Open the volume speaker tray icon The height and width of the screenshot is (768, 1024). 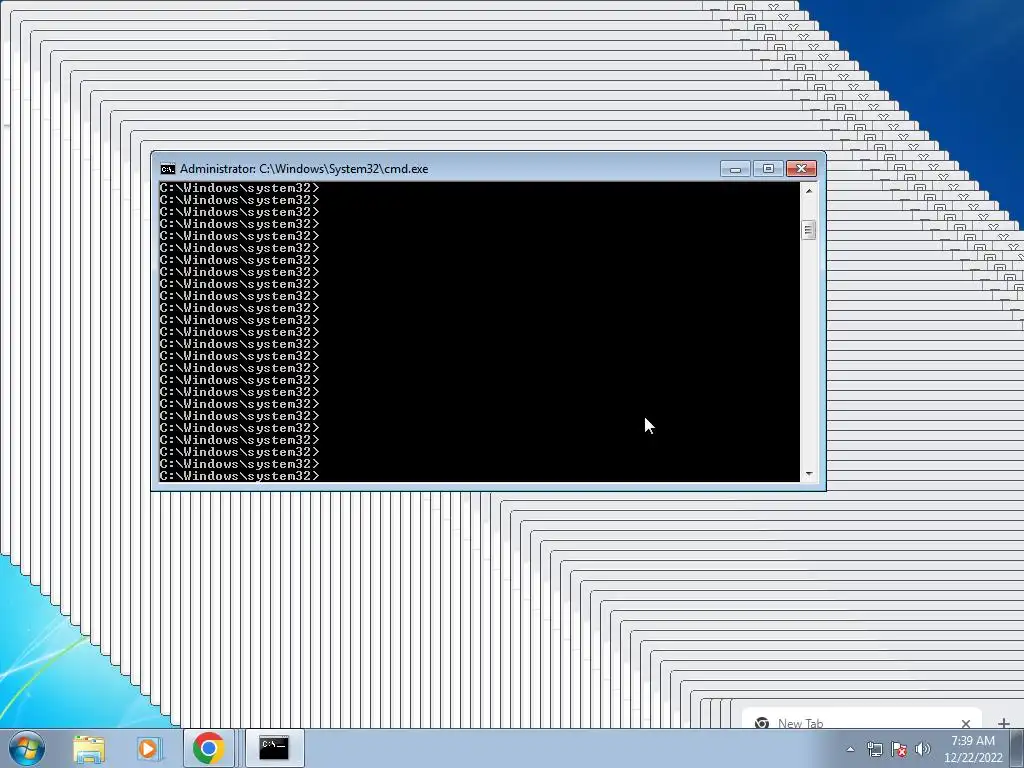click(923, 749)
